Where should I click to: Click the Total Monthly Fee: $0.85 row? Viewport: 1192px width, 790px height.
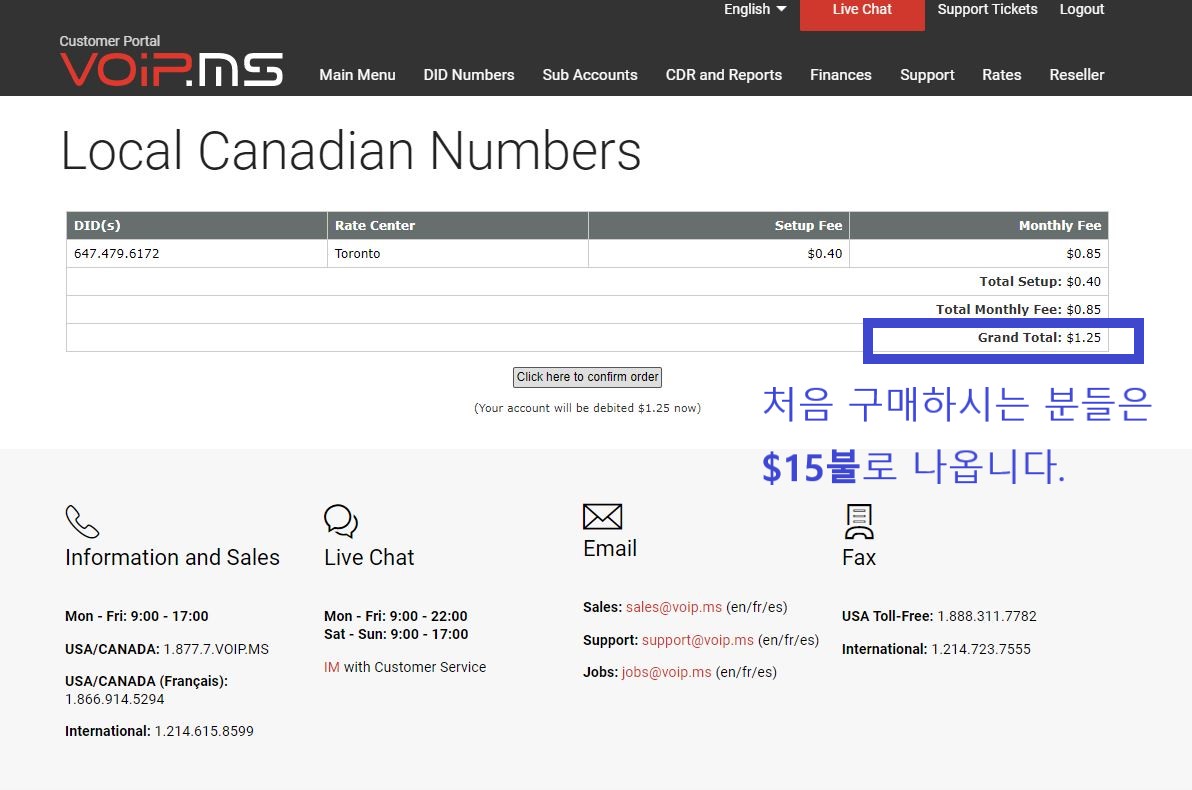coord(587,309)
